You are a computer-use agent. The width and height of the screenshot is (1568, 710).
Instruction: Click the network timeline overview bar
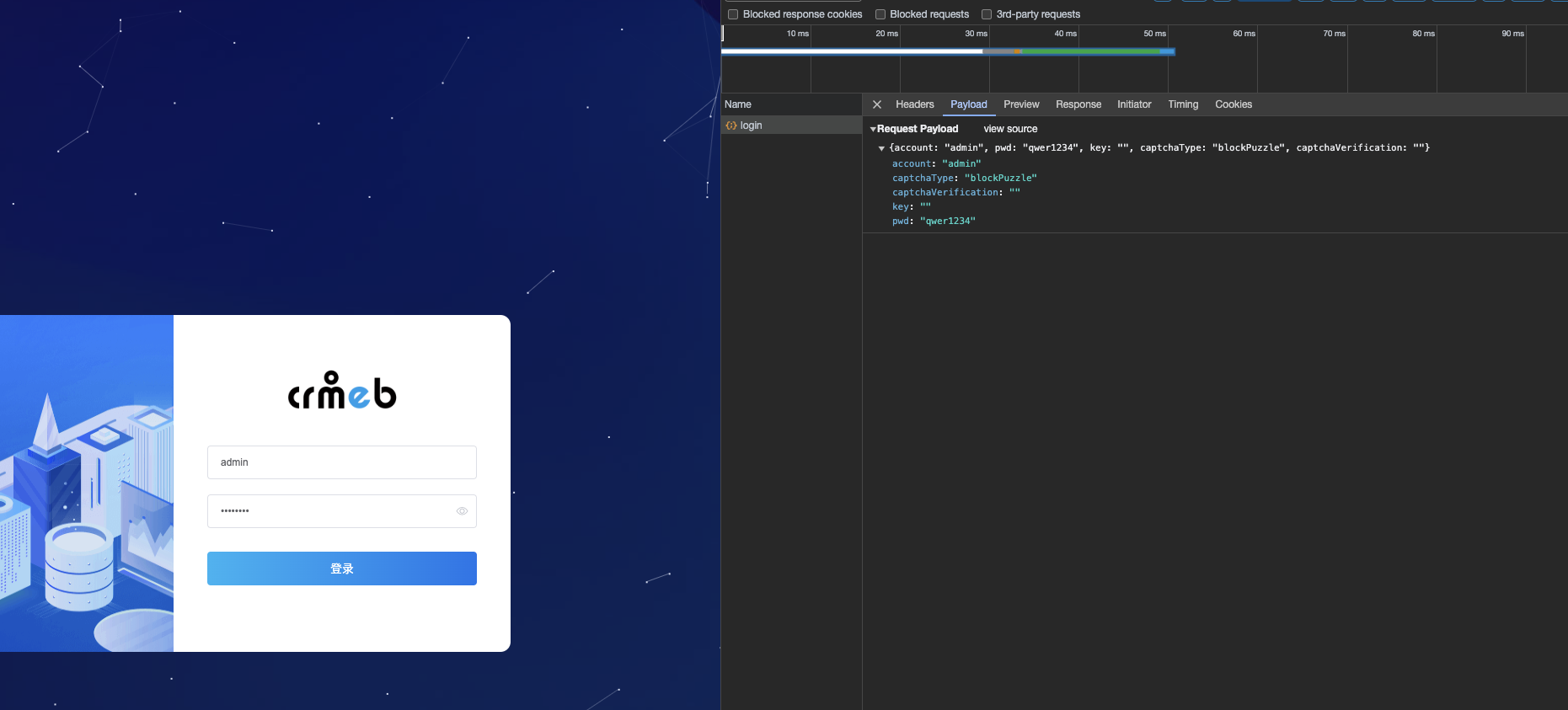948,51
